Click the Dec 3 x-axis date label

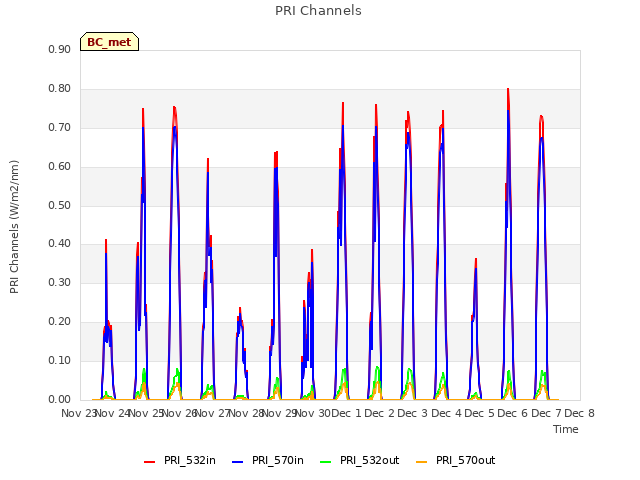click(x=413, y=413)
